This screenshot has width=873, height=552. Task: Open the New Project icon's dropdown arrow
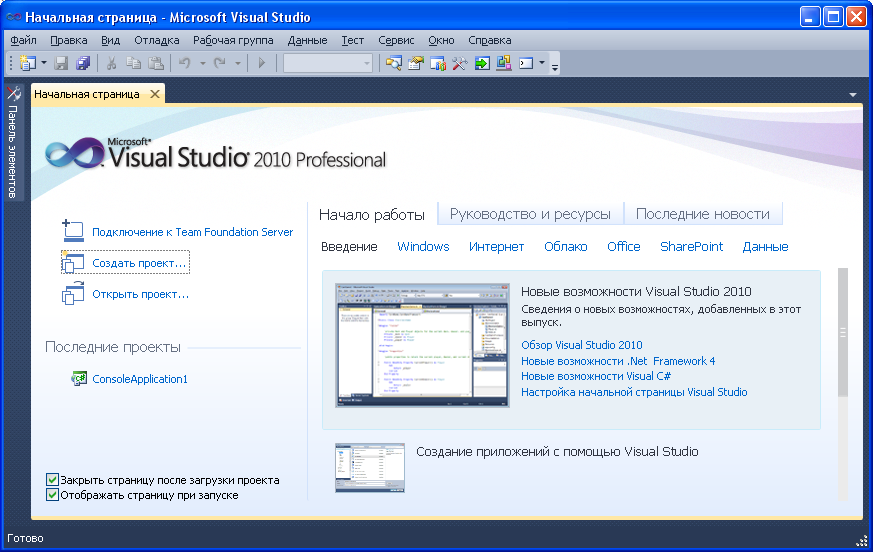(x=44, y=63)
